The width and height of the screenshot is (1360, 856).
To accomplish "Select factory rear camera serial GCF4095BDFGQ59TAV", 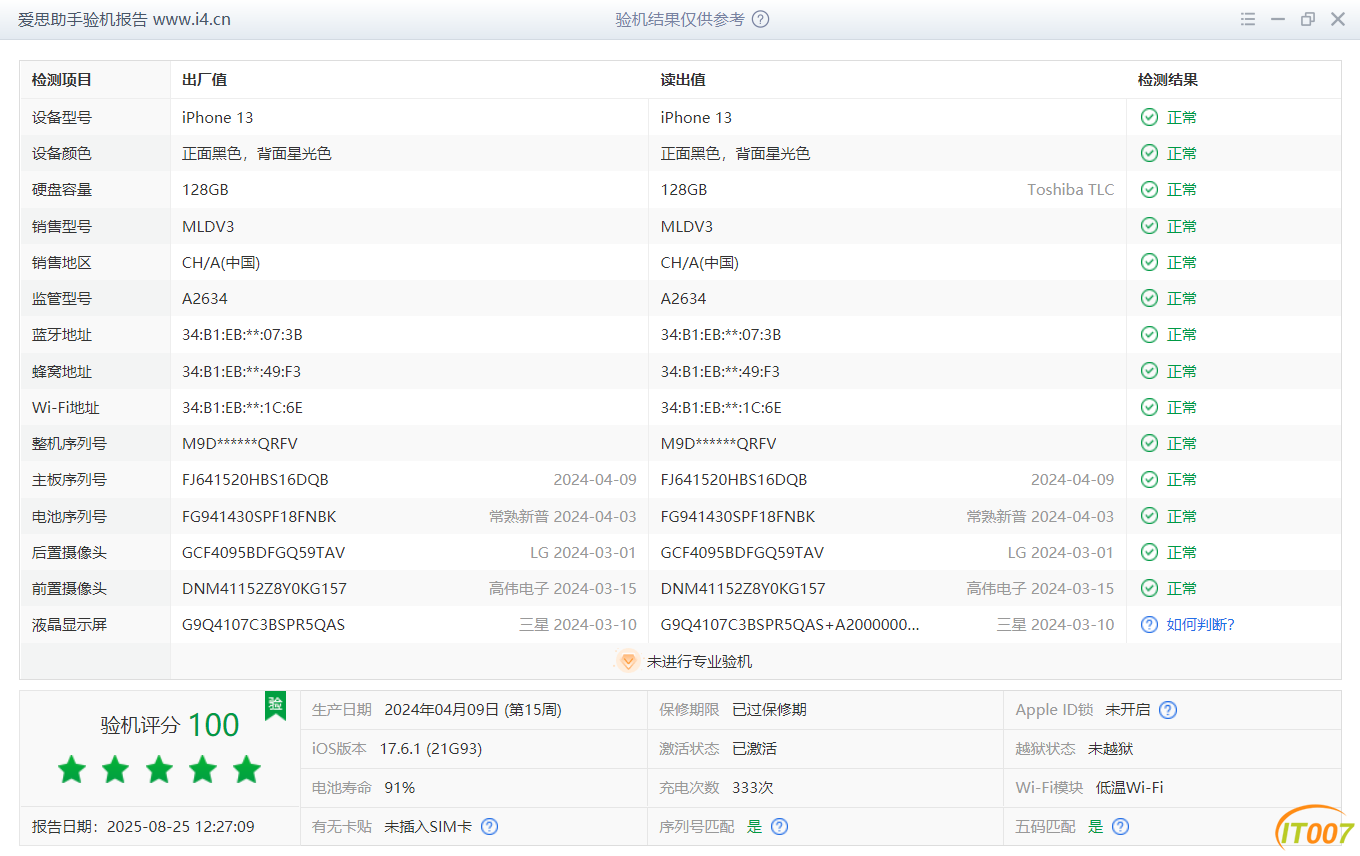I will click(263, 552).
